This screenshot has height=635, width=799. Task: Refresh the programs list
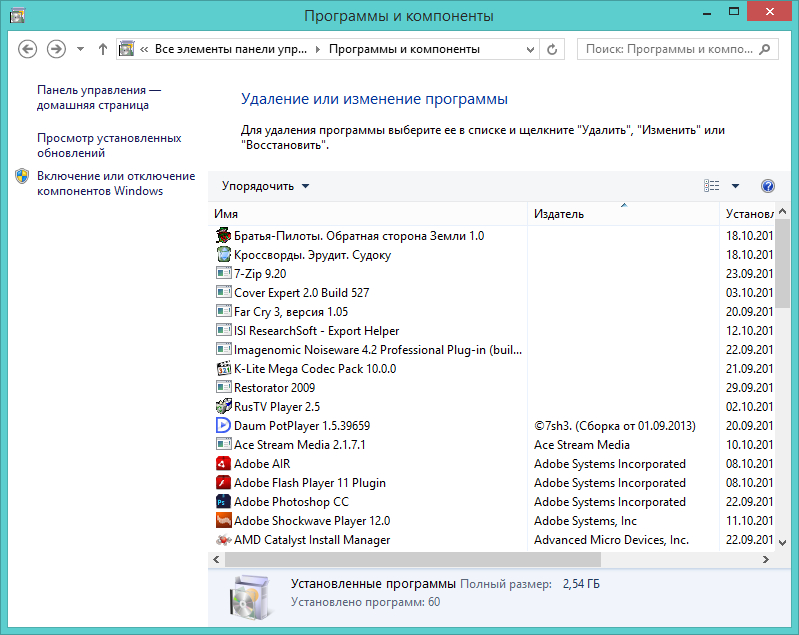click(552, 49)
